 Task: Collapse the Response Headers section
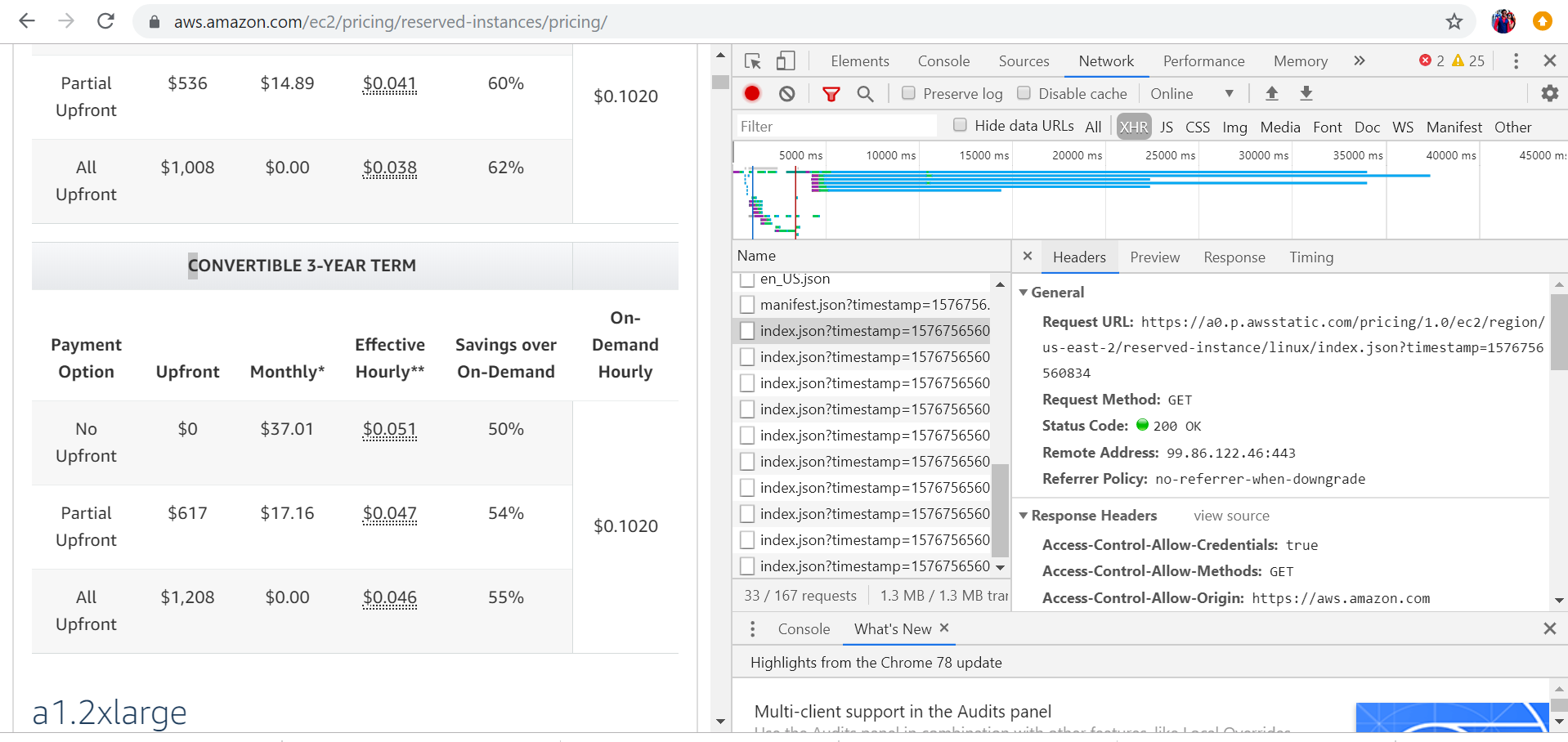coord(1023,516)
